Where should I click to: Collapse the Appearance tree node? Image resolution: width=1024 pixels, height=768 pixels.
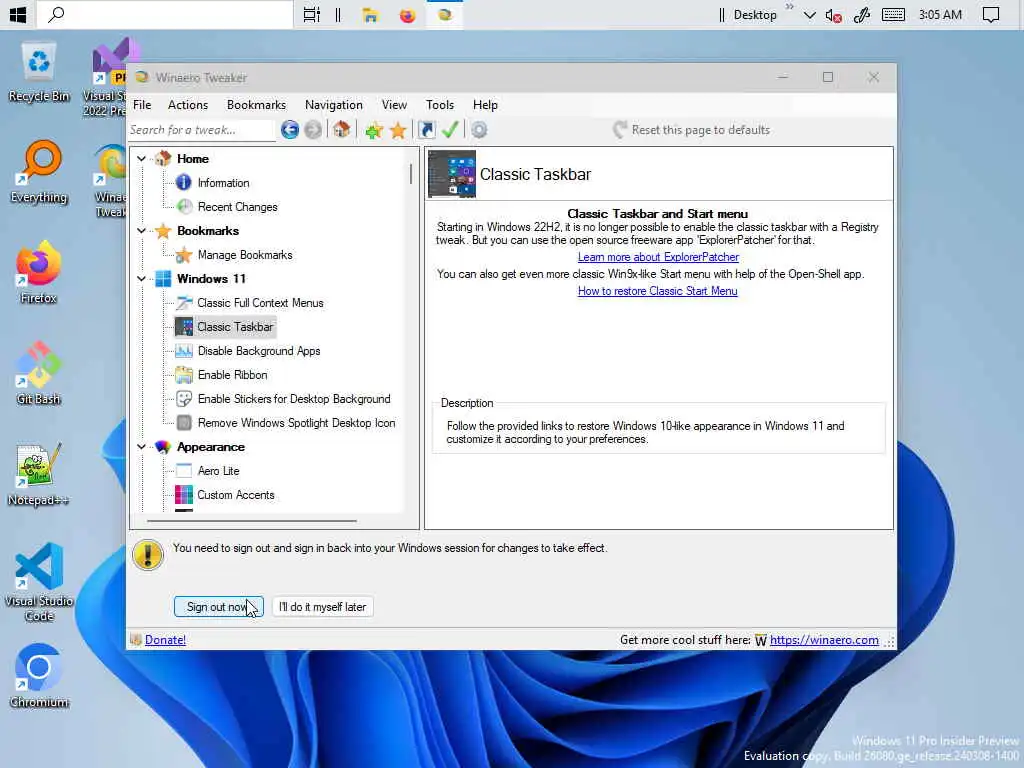point(142,447)
